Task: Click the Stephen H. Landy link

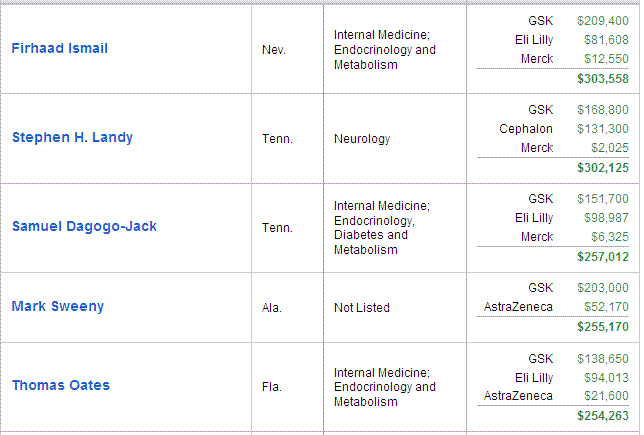Action: (72, 138)
